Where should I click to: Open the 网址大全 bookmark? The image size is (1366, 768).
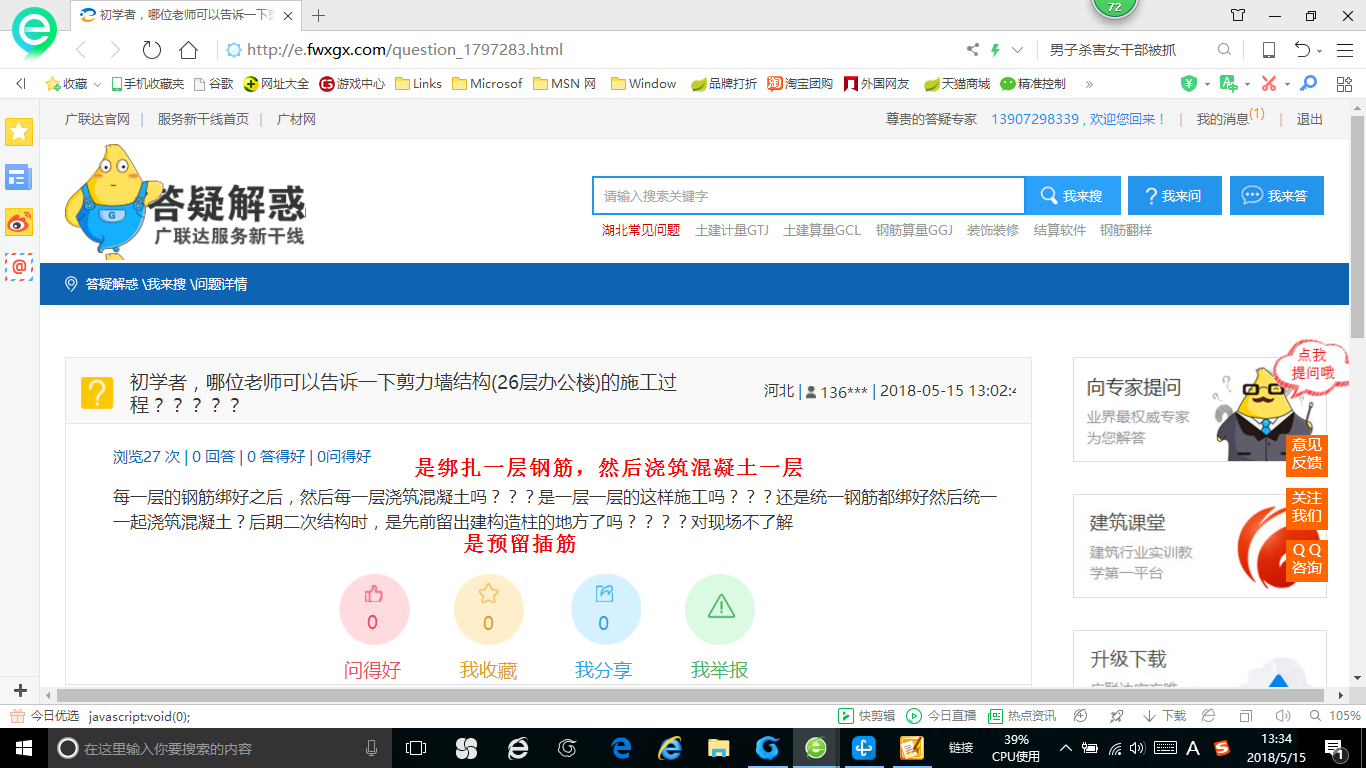click(x=277, y=84)
